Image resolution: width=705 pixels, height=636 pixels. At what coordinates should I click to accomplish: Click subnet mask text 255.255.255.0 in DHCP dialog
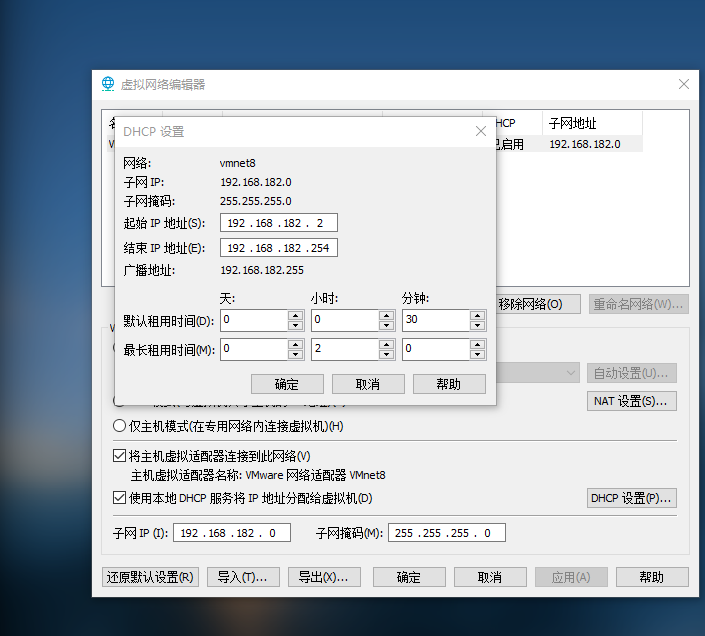coord(256,201)
